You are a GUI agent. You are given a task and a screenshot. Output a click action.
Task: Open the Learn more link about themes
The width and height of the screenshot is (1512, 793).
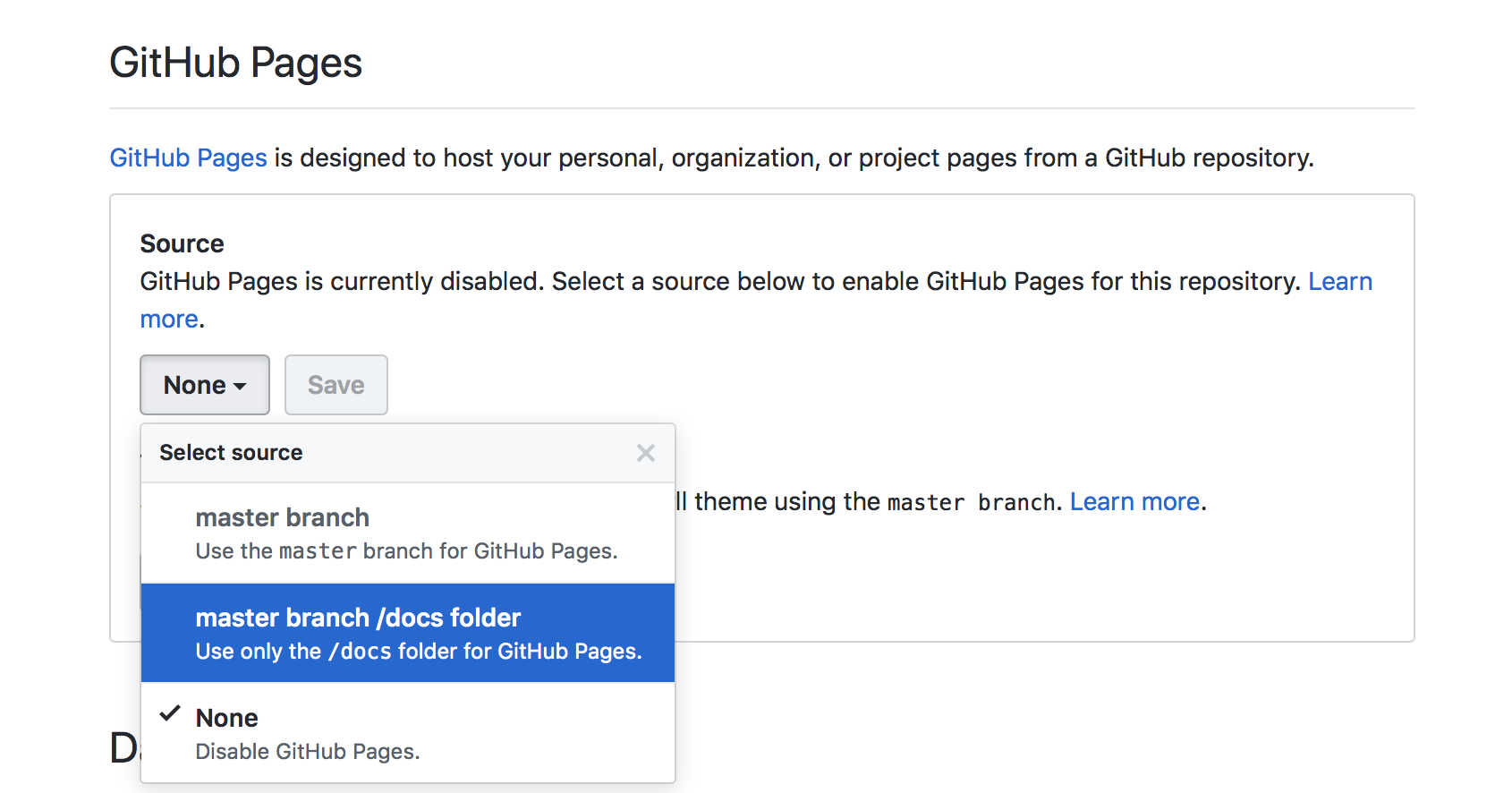(x=1134, y=502)
